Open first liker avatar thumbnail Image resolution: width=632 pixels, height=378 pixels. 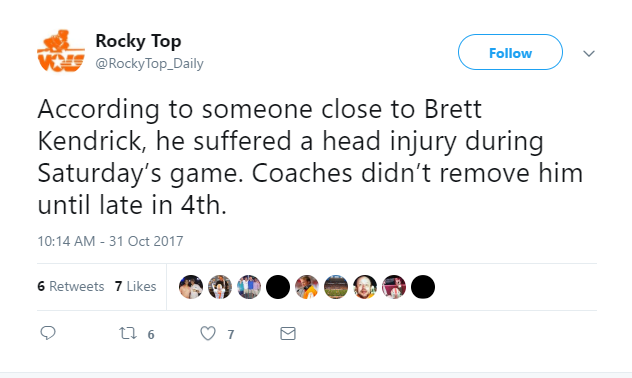[191, 287]
